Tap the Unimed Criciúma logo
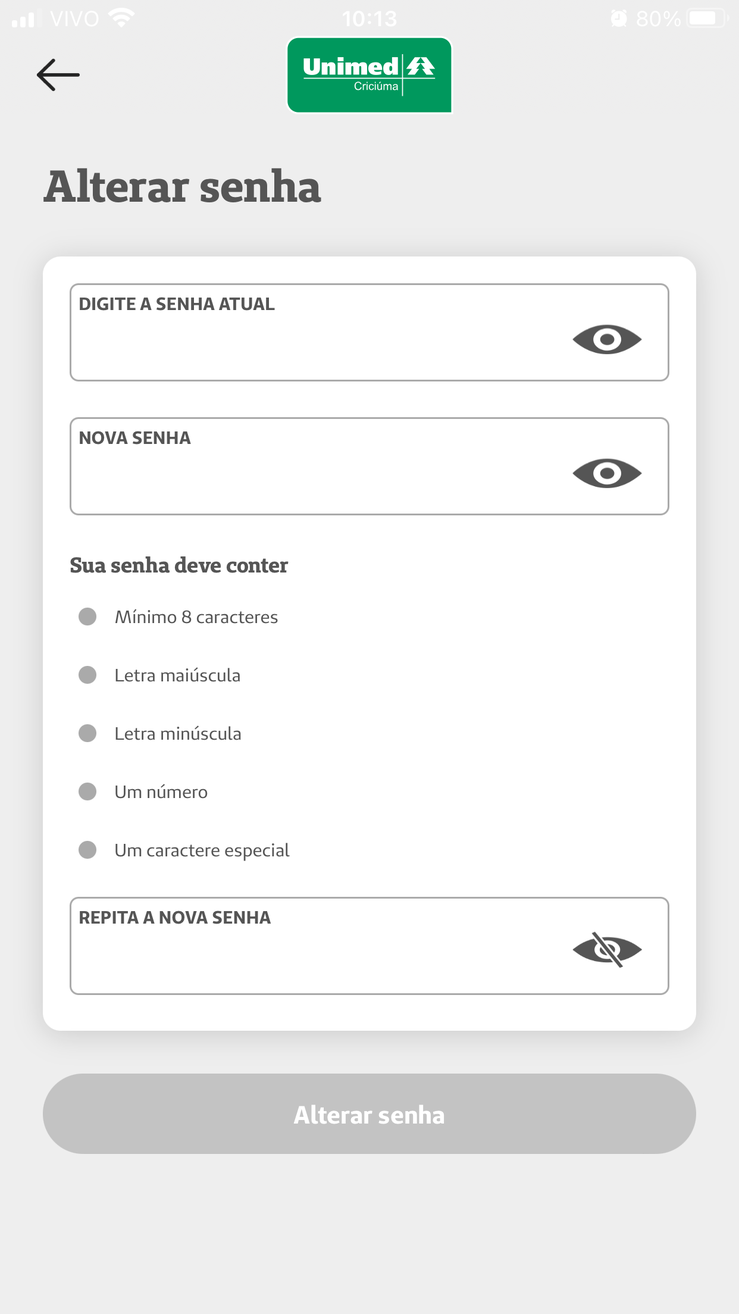Viewport: 739px width, 1314px height. pyautogui.click(x=369, y=75)
